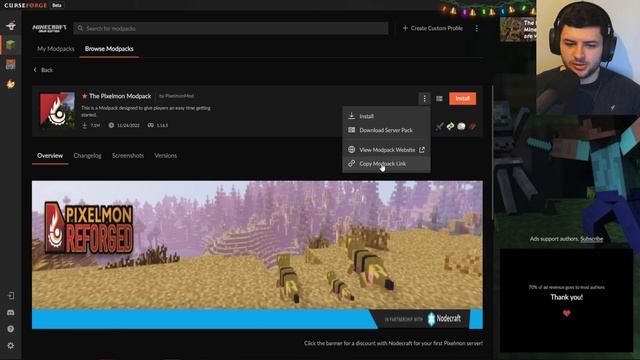Choose View Modpack Website menu item

pos(386,150)
